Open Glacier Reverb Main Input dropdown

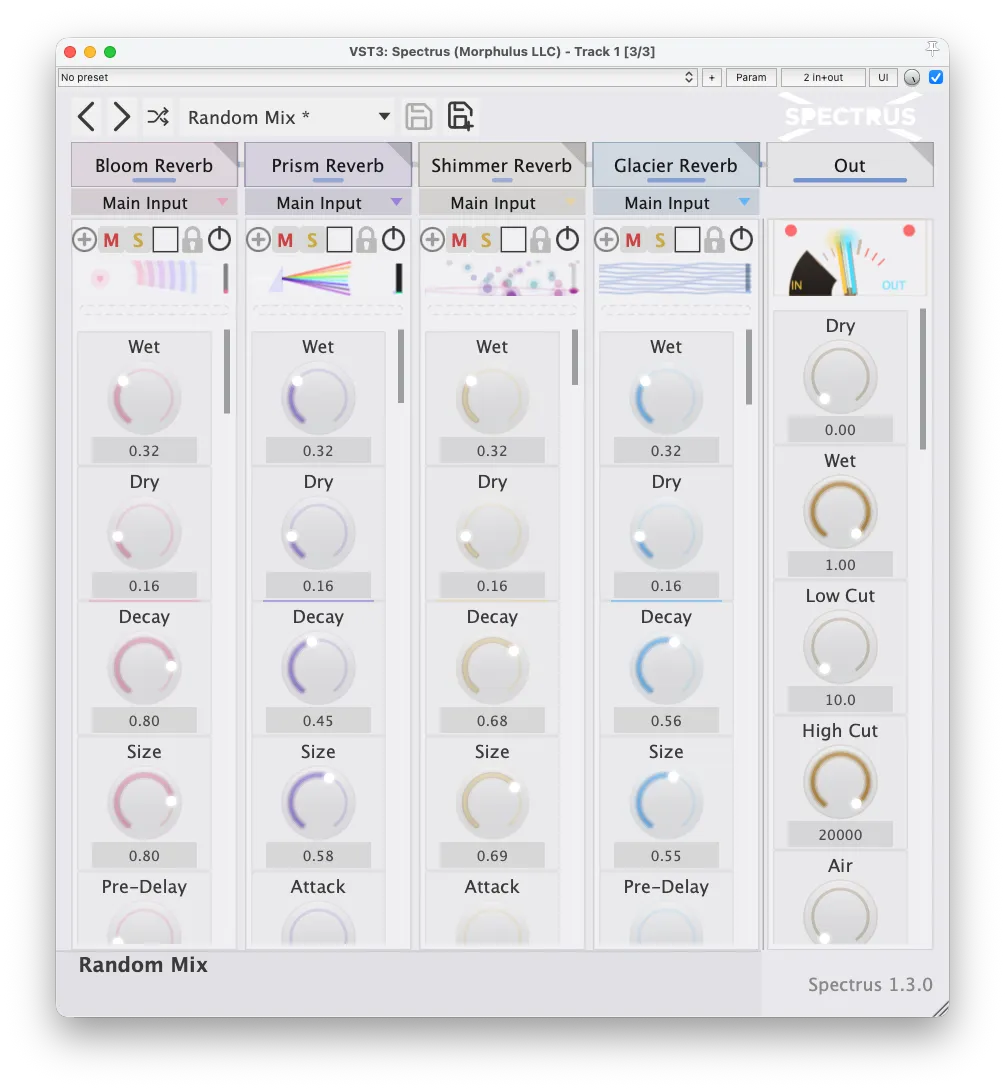pyautogui.click(x=676, y=202)
